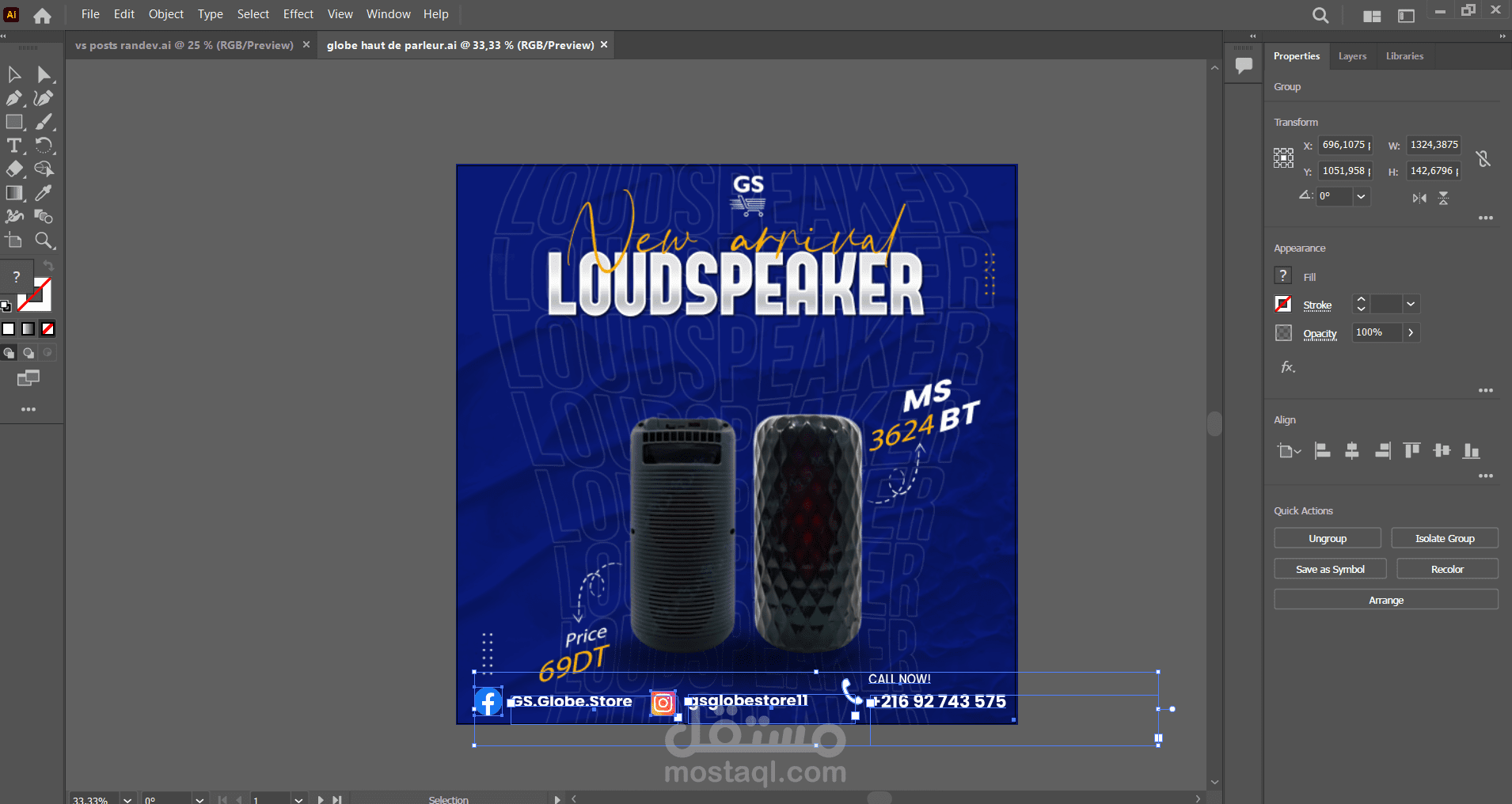Enable Draw Normal mode

(x=9, y=353)
